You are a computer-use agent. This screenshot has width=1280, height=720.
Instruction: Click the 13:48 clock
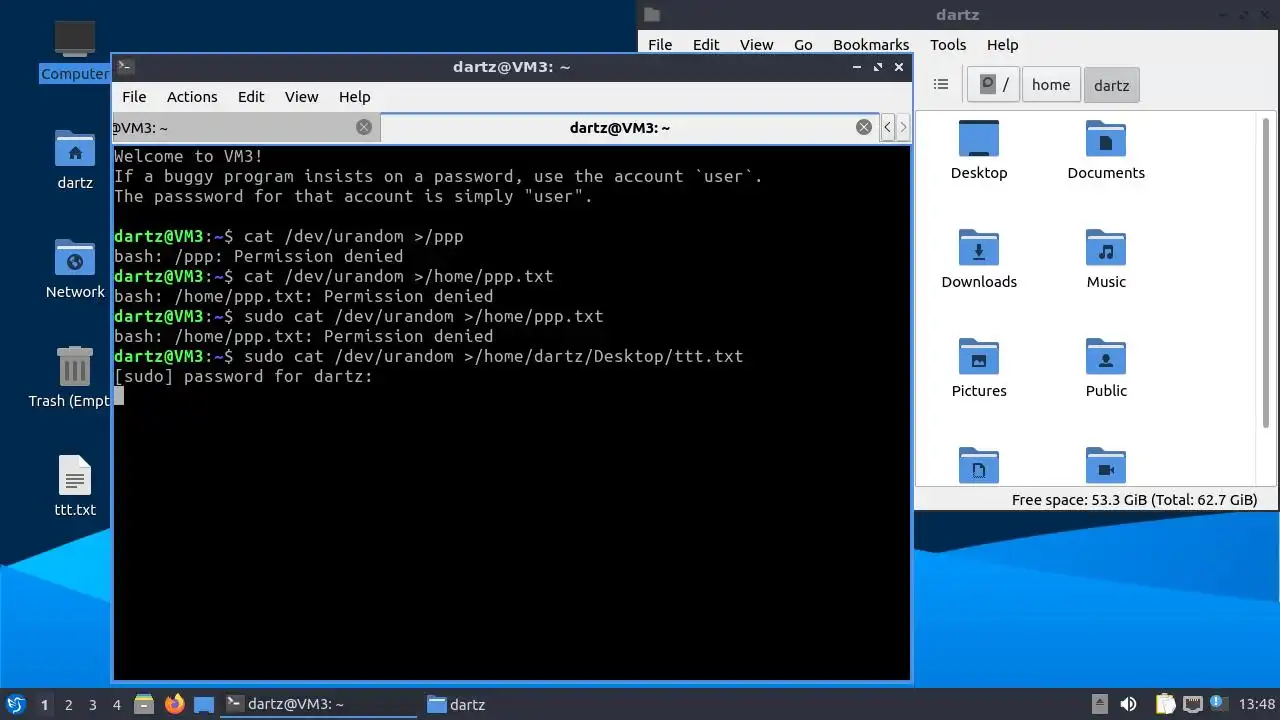tap(1257, 704)
